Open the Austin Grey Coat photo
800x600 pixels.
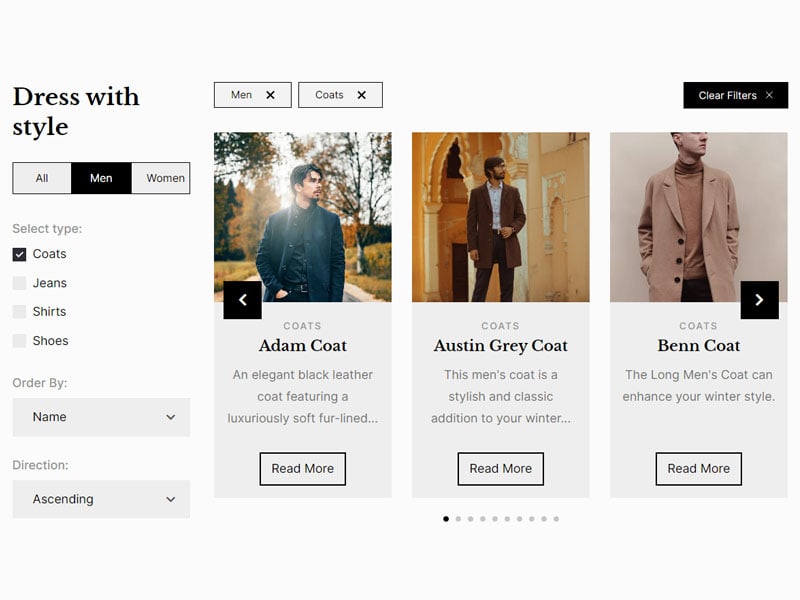[501, 217]
